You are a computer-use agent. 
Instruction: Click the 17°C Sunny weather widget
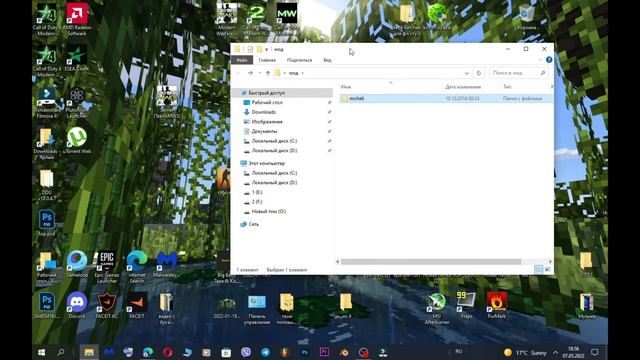coord(525,353)
